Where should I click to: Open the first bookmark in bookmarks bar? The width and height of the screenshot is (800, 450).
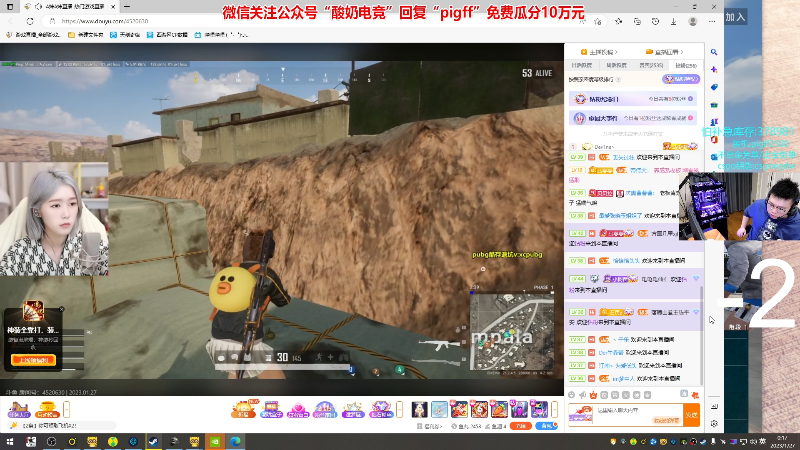tap(33, 35)
